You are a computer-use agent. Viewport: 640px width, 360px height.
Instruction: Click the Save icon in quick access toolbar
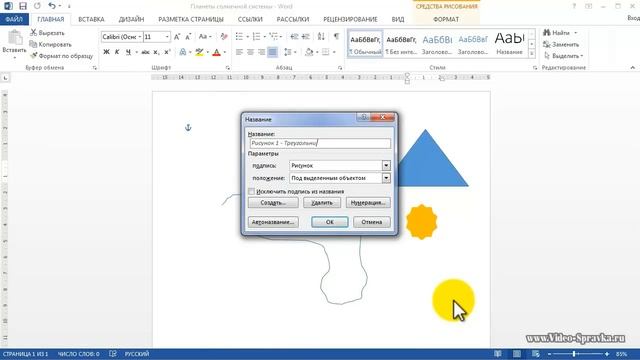pyautogui.click(x=23, y=6)
